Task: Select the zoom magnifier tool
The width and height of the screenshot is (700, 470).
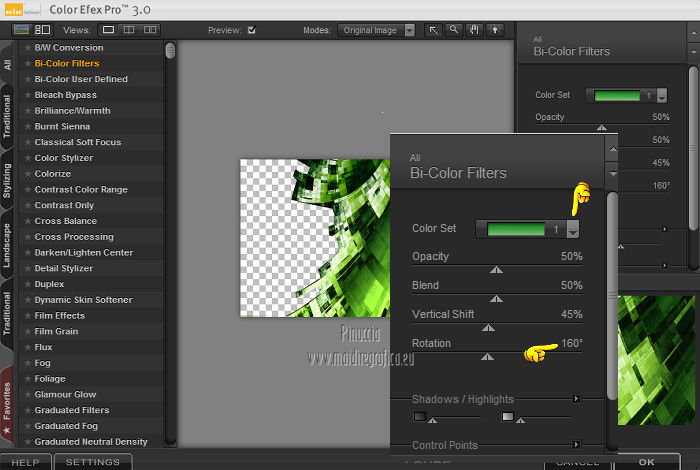Action: 454,30
